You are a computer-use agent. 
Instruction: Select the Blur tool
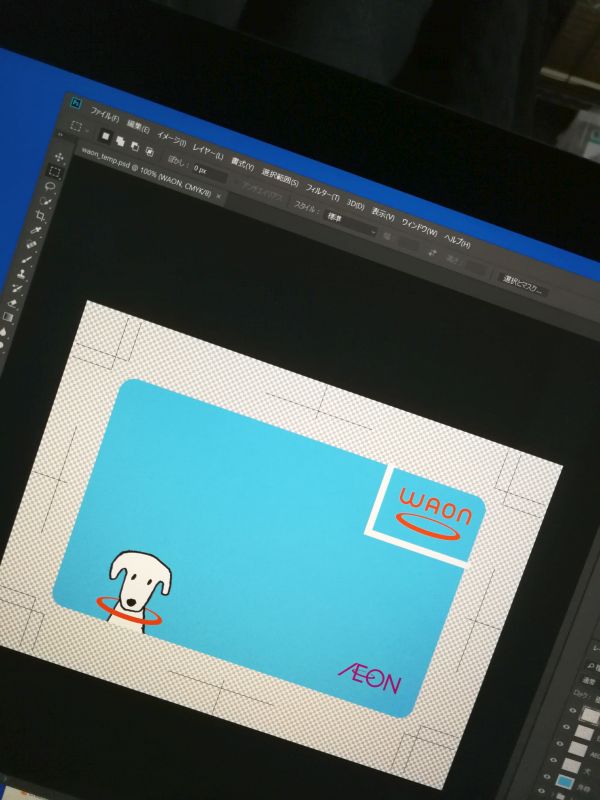tap(4, 331)
